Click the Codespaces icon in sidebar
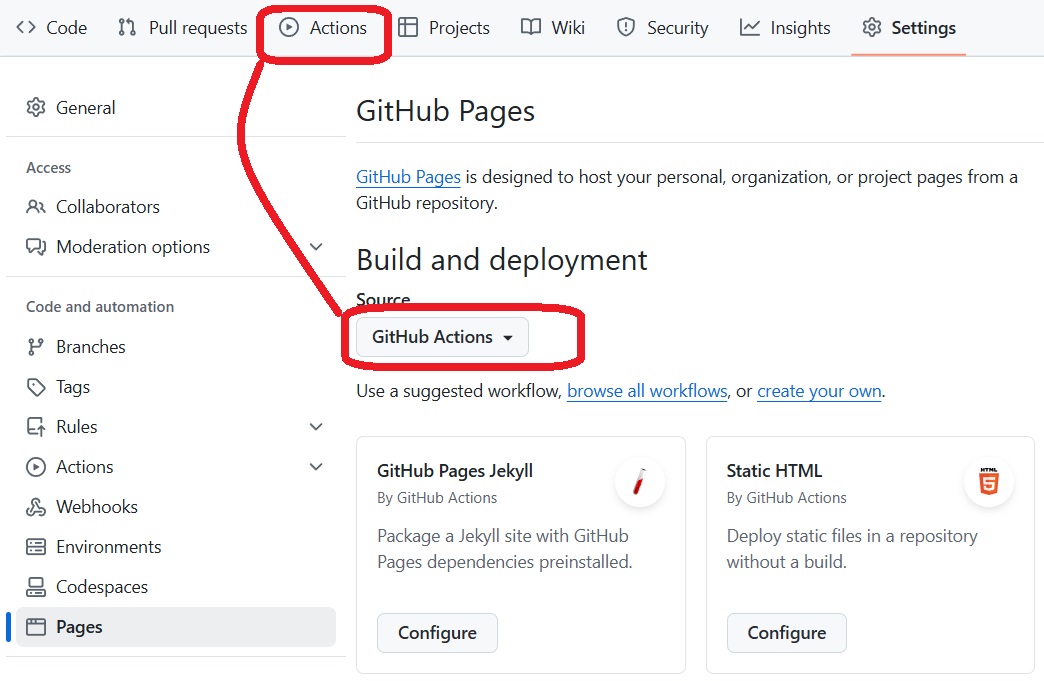The image size is (1044, 681). [36, 587]
